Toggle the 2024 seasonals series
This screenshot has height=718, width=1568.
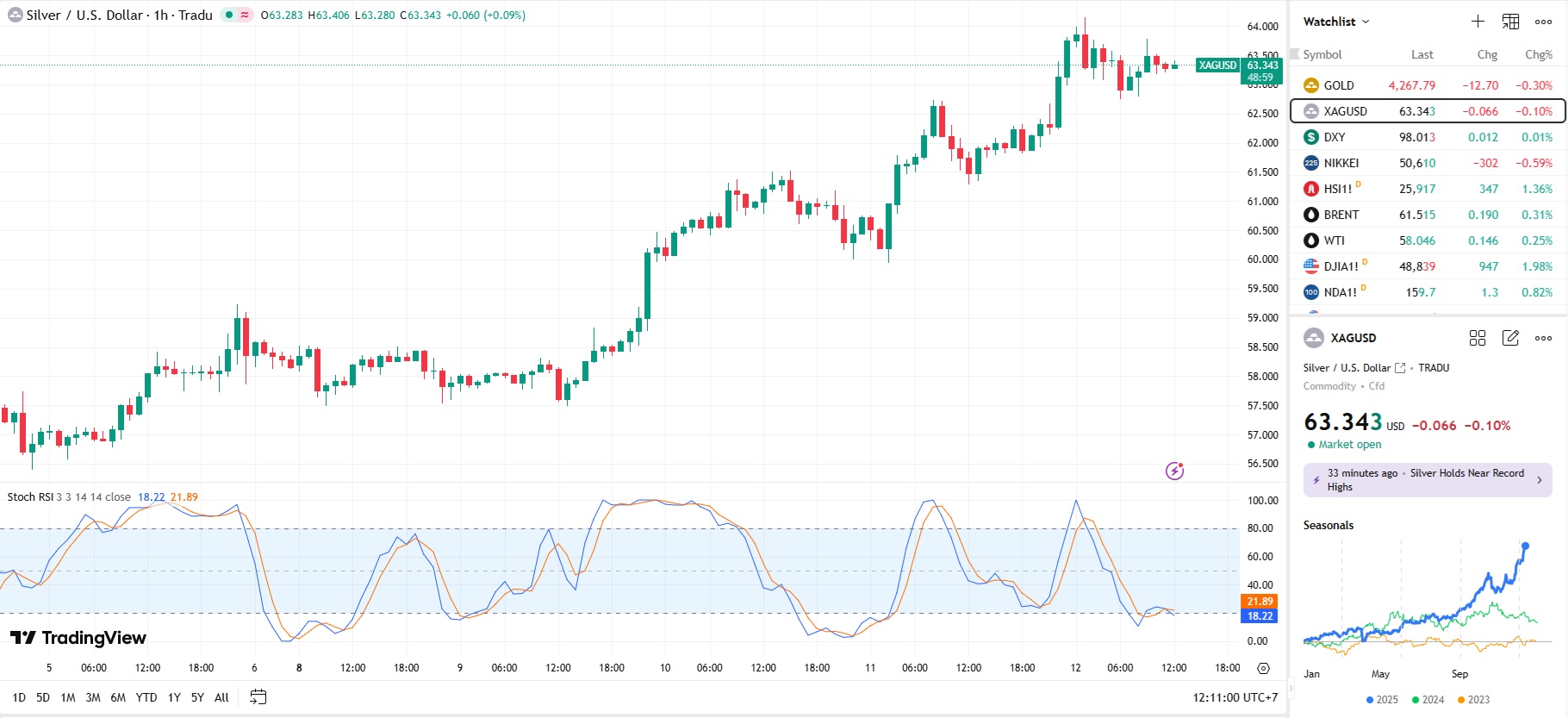1428,700
